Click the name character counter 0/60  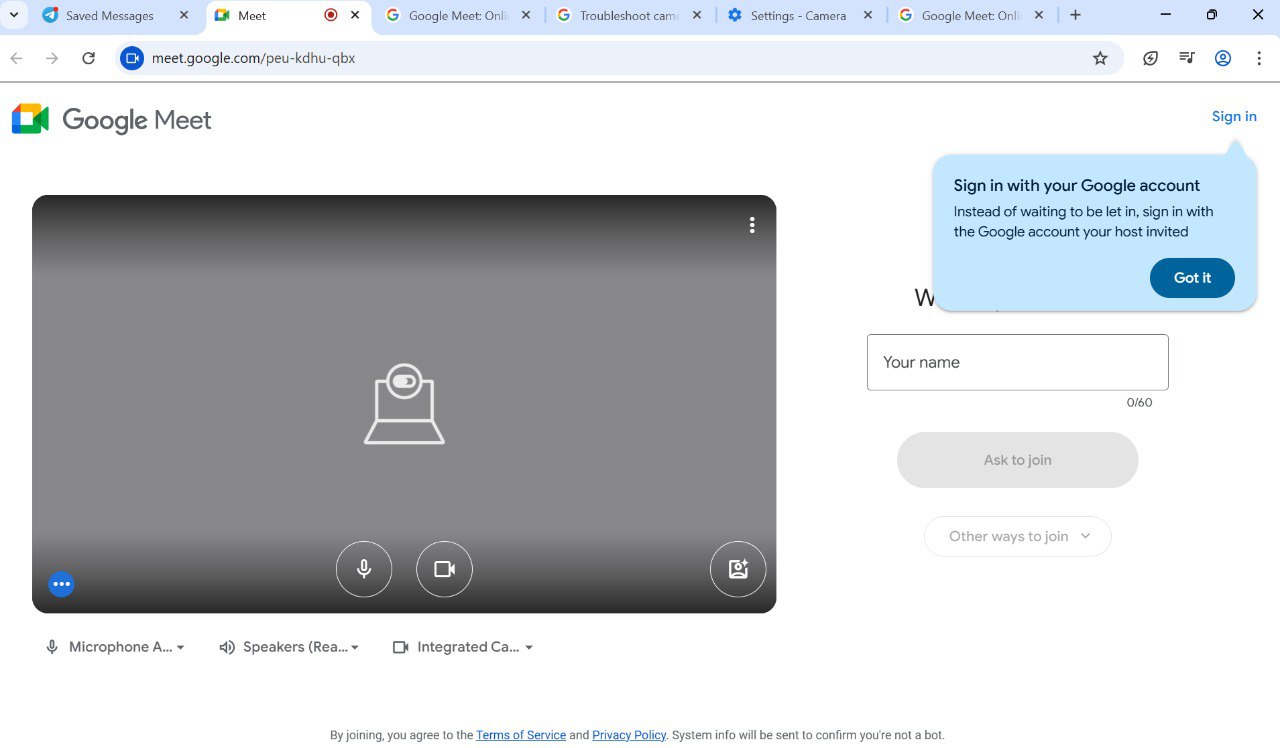pos(1139,403)
